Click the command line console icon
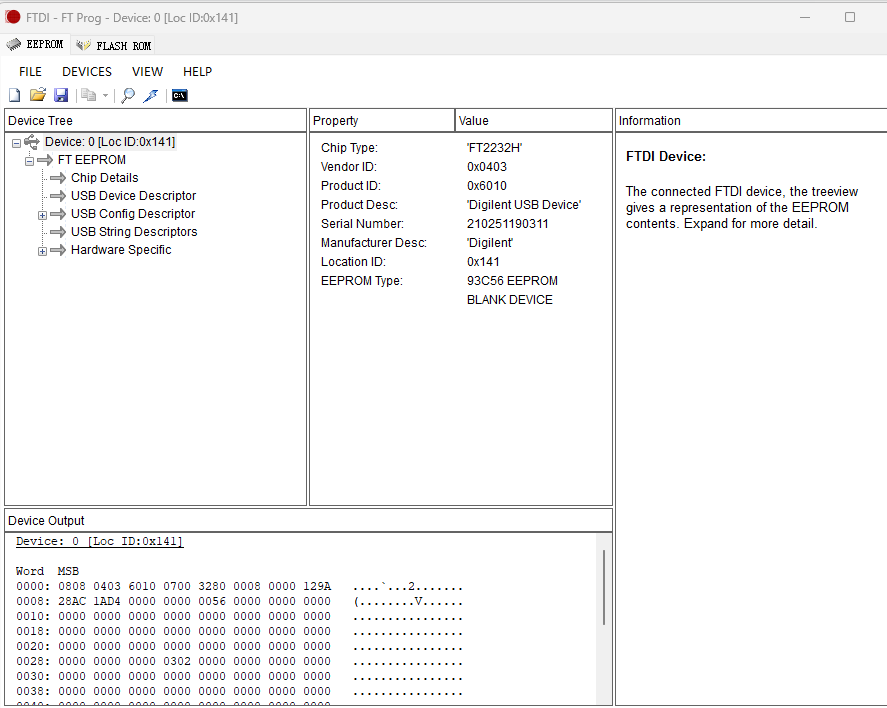Image resolution: width=887 pixels, height=708 pixels. pos(180,95)
